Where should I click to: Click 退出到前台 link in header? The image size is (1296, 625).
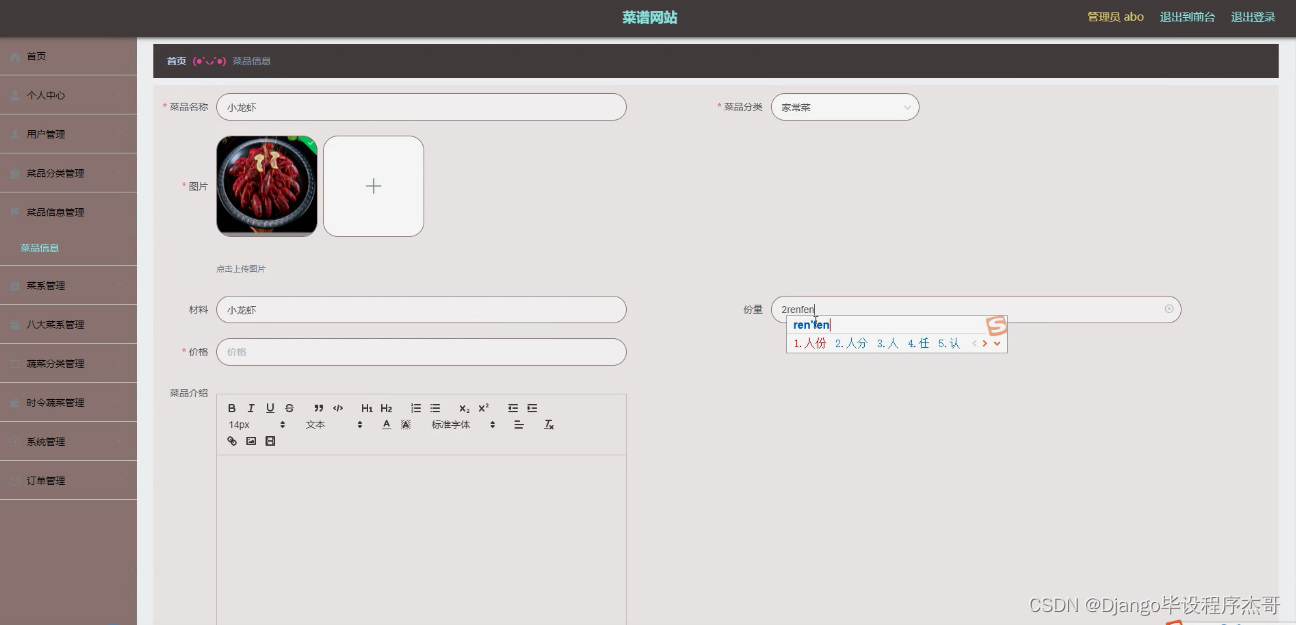pyautogui.click(x=1187, y=17)
